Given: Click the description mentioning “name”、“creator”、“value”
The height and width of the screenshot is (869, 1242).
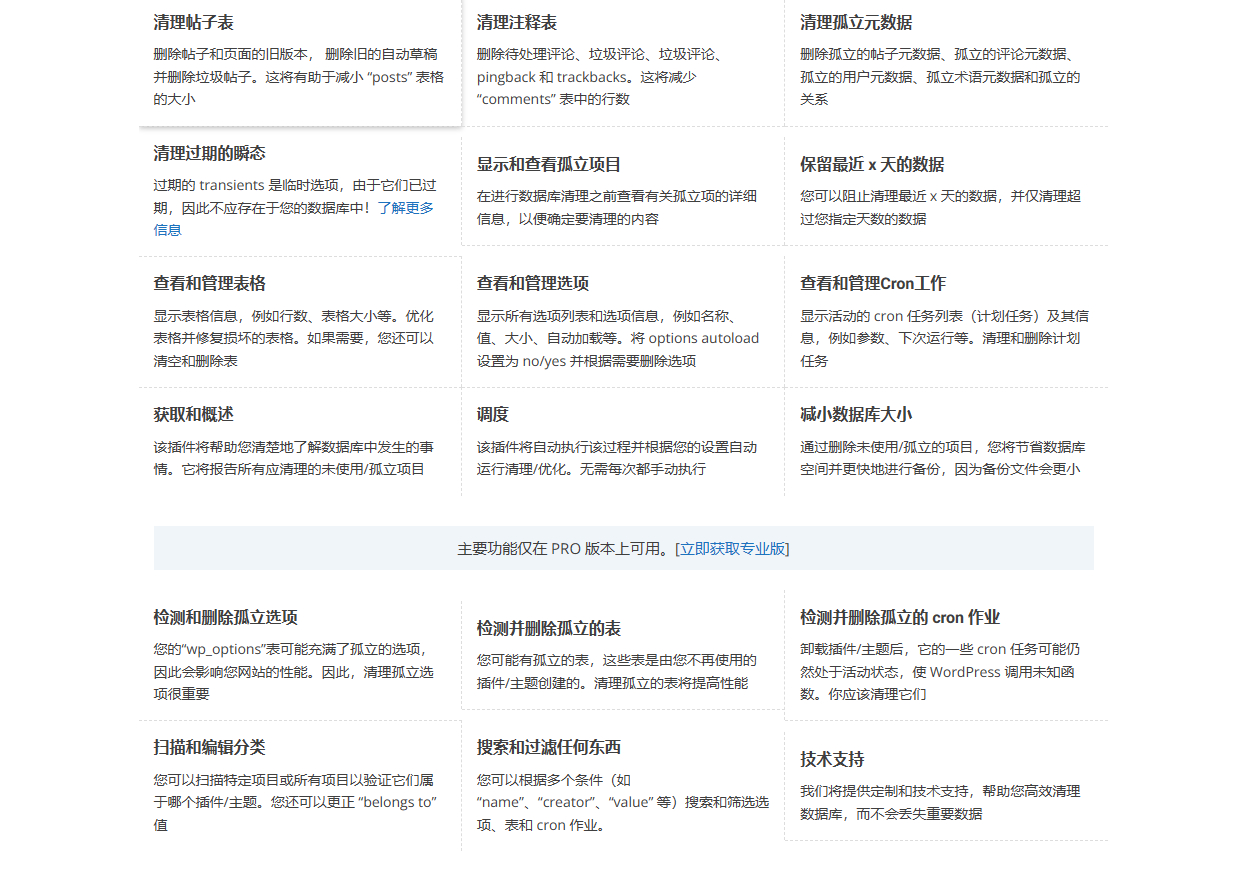Looking at the screenshot, I should (623, 802).
